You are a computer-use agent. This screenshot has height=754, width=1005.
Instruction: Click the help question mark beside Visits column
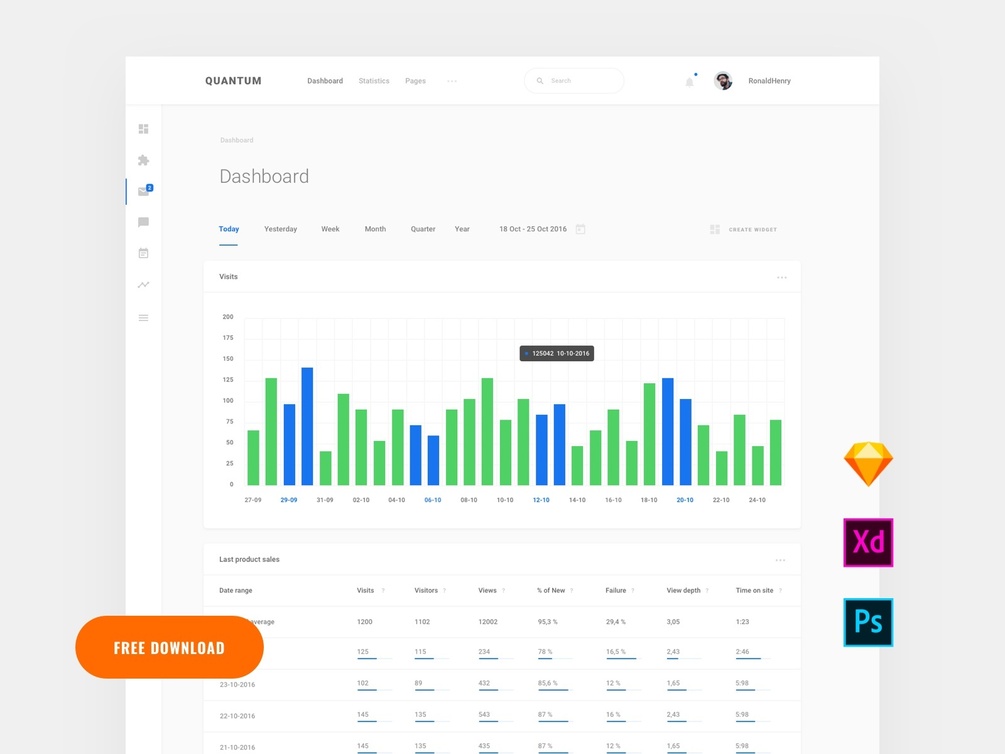383,591
